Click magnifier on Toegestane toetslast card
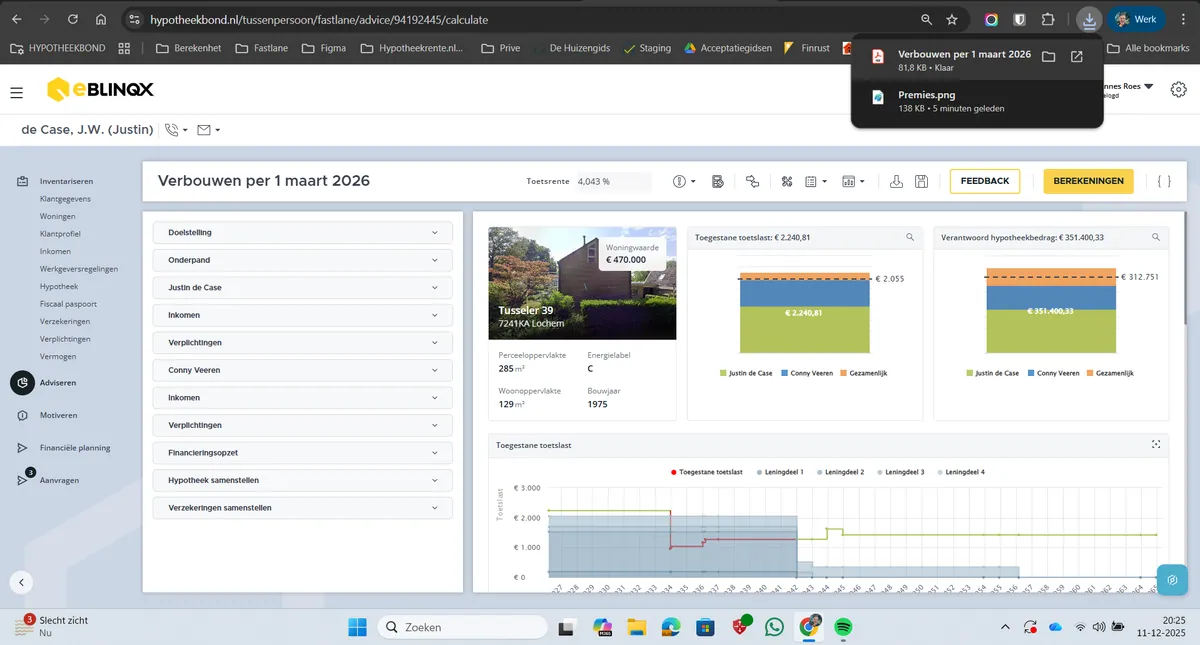The width and height of the screenshot is (1200, 645). click(910, 237)
